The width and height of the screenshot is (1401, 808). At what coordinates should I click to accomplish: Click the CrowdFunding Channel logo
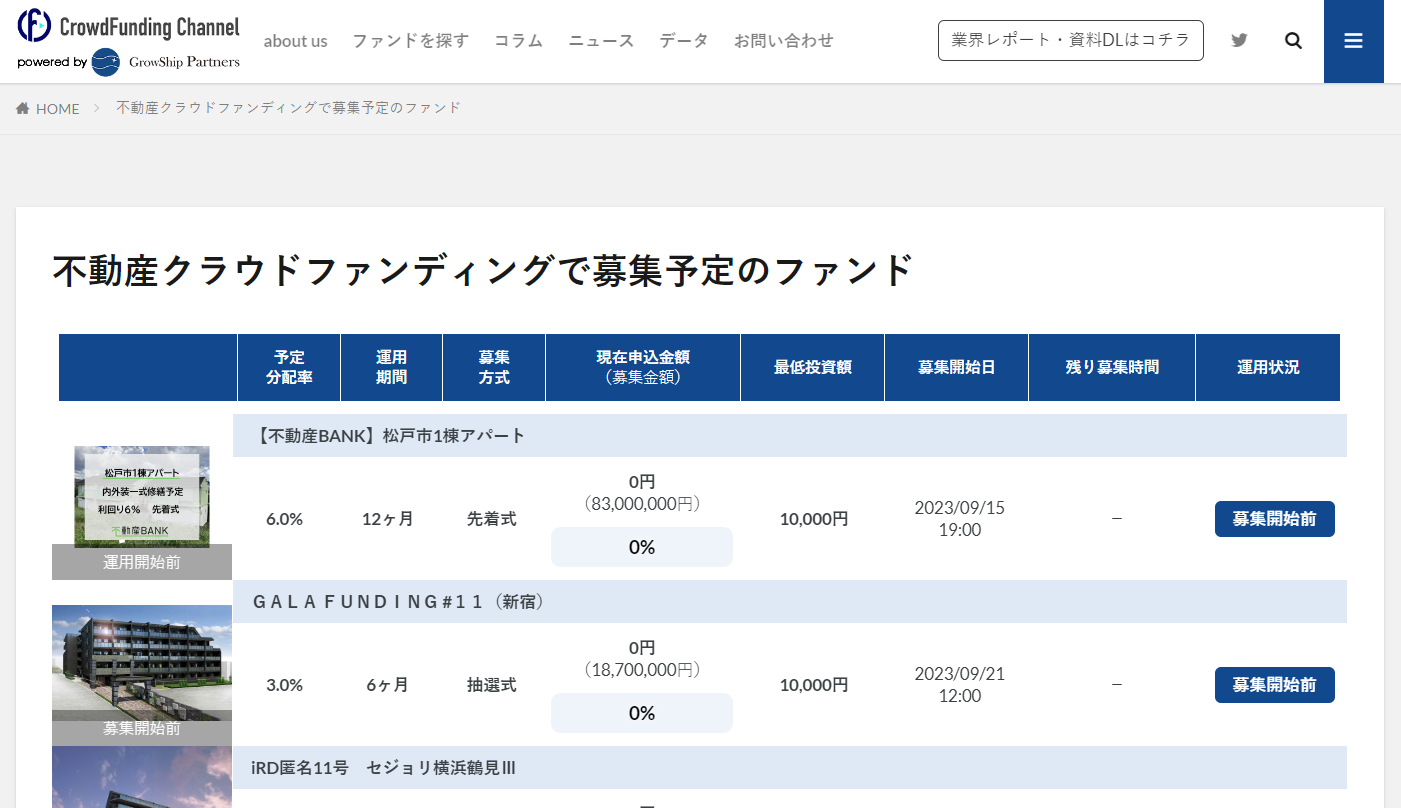(129, 27)
